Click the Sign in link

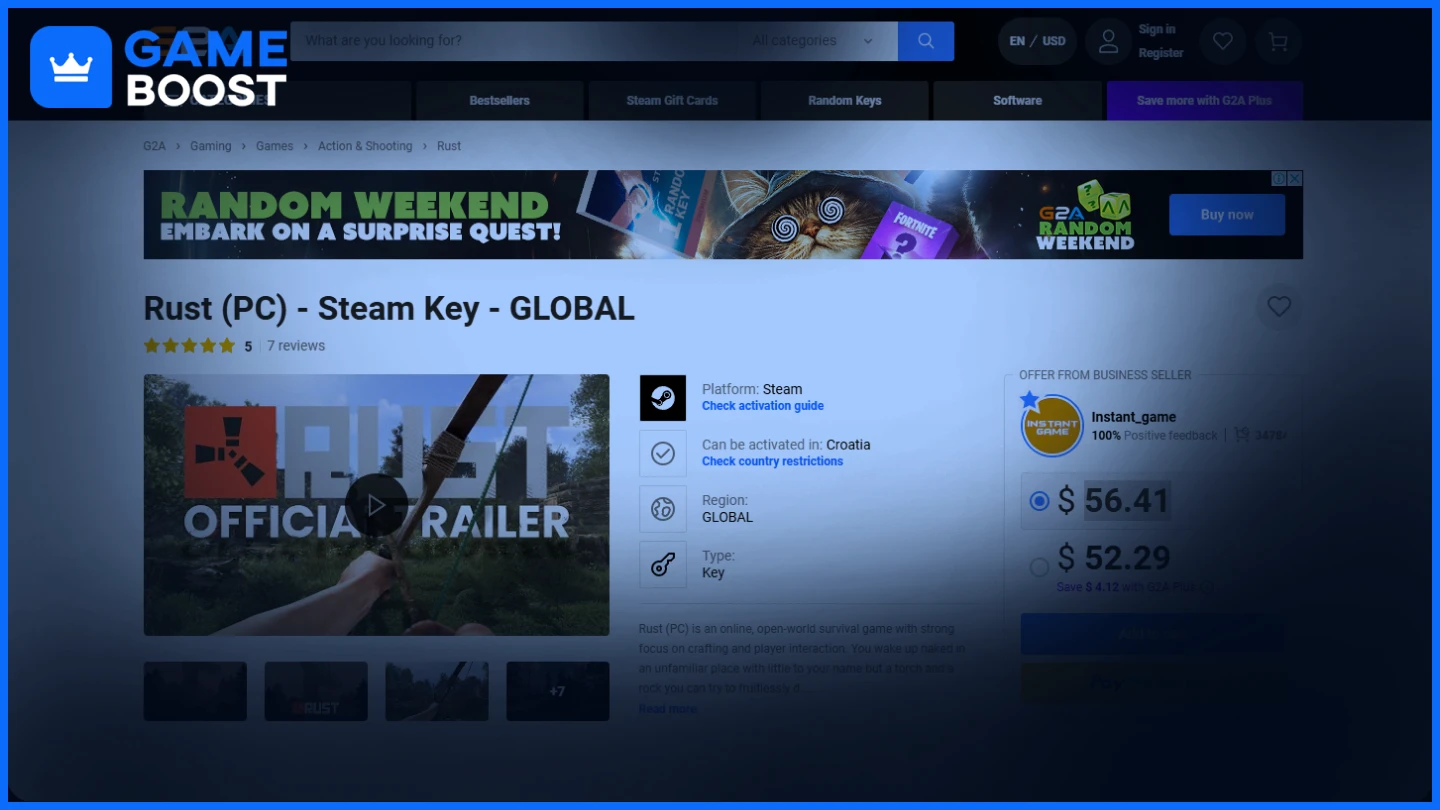click(x=1157, y=30)
